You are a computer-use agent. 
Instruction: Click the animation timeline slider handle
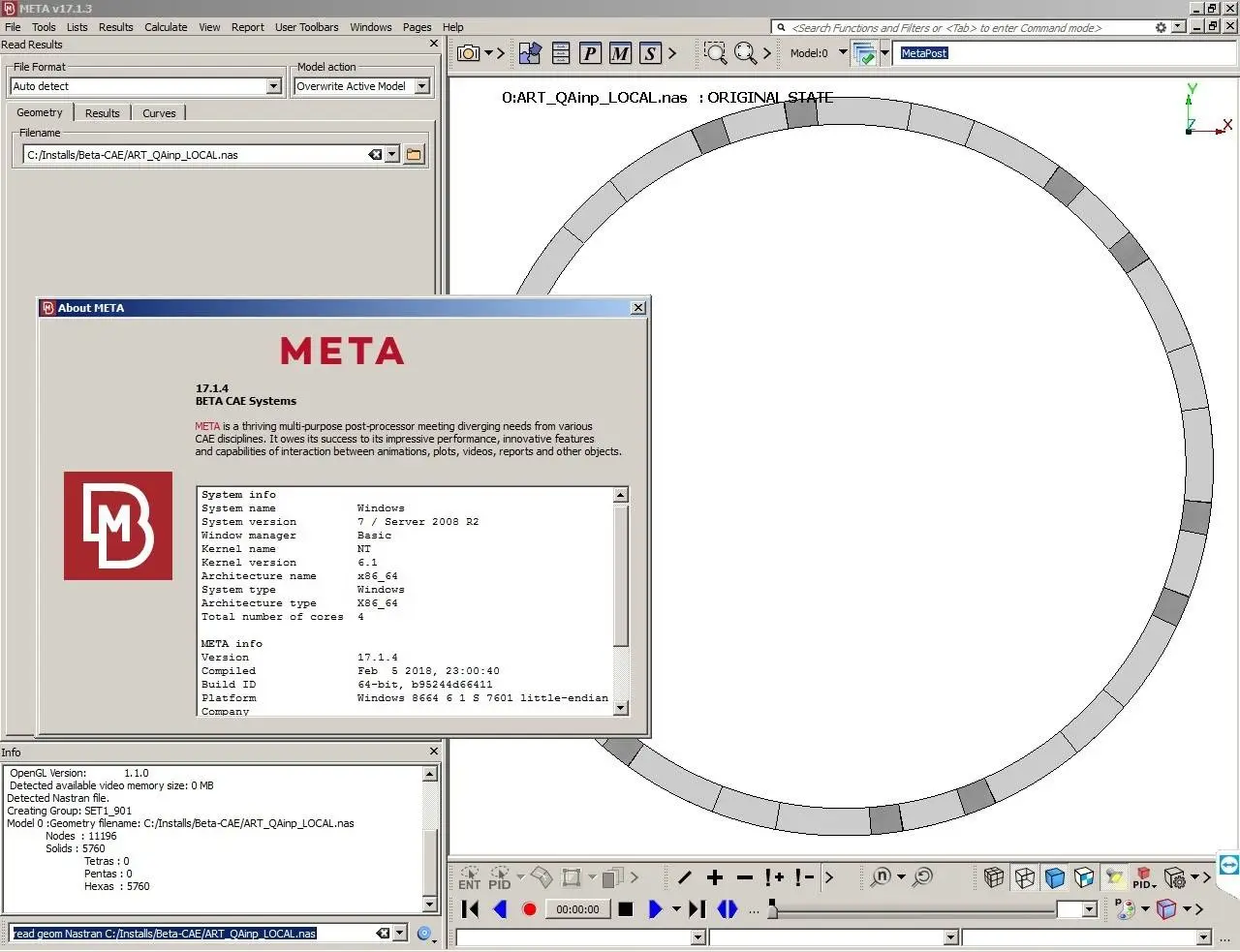[x=772, y=907]
